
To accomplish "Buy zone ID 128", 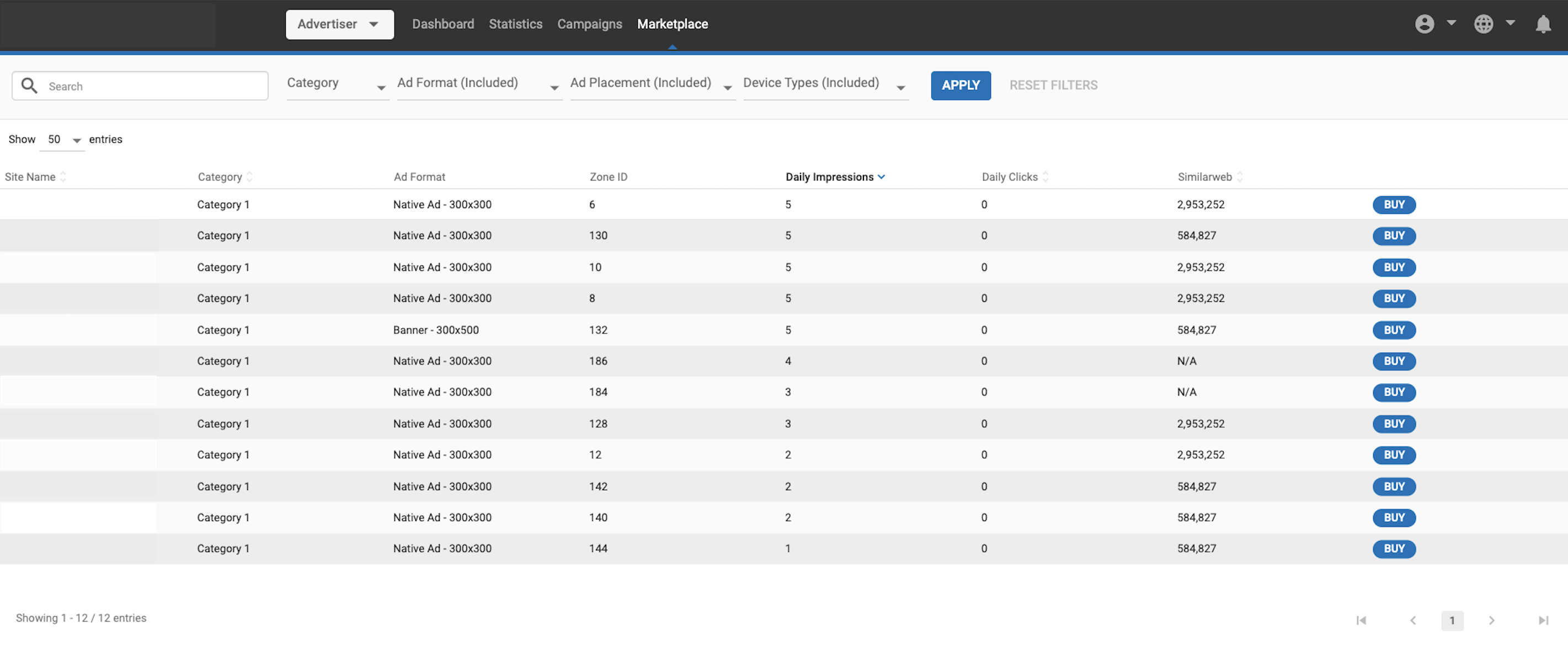I will (1393, 424).
